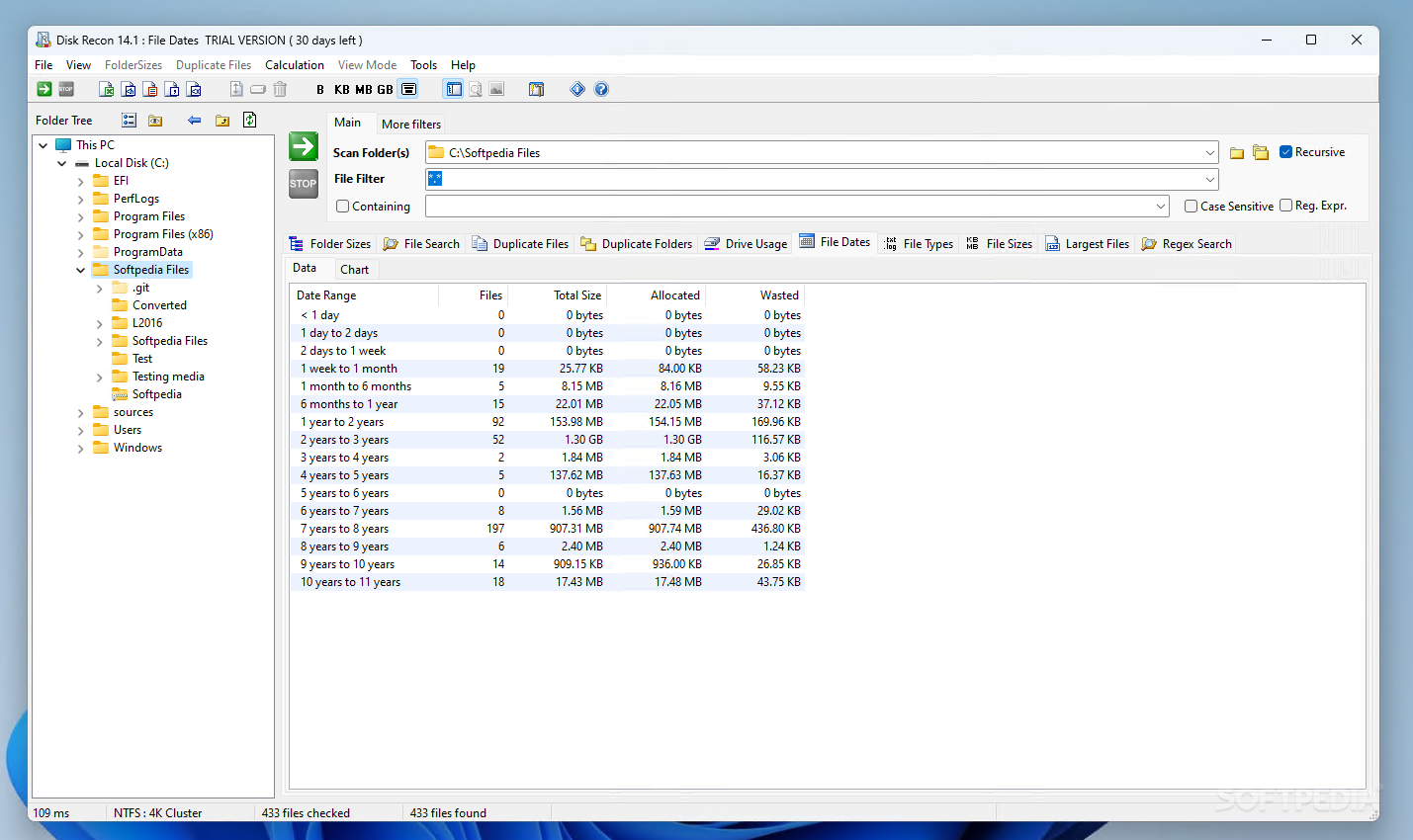Click the trash delete toolbar icon
The height and width of the screenshot is (840, 1413).
(280, 89)
